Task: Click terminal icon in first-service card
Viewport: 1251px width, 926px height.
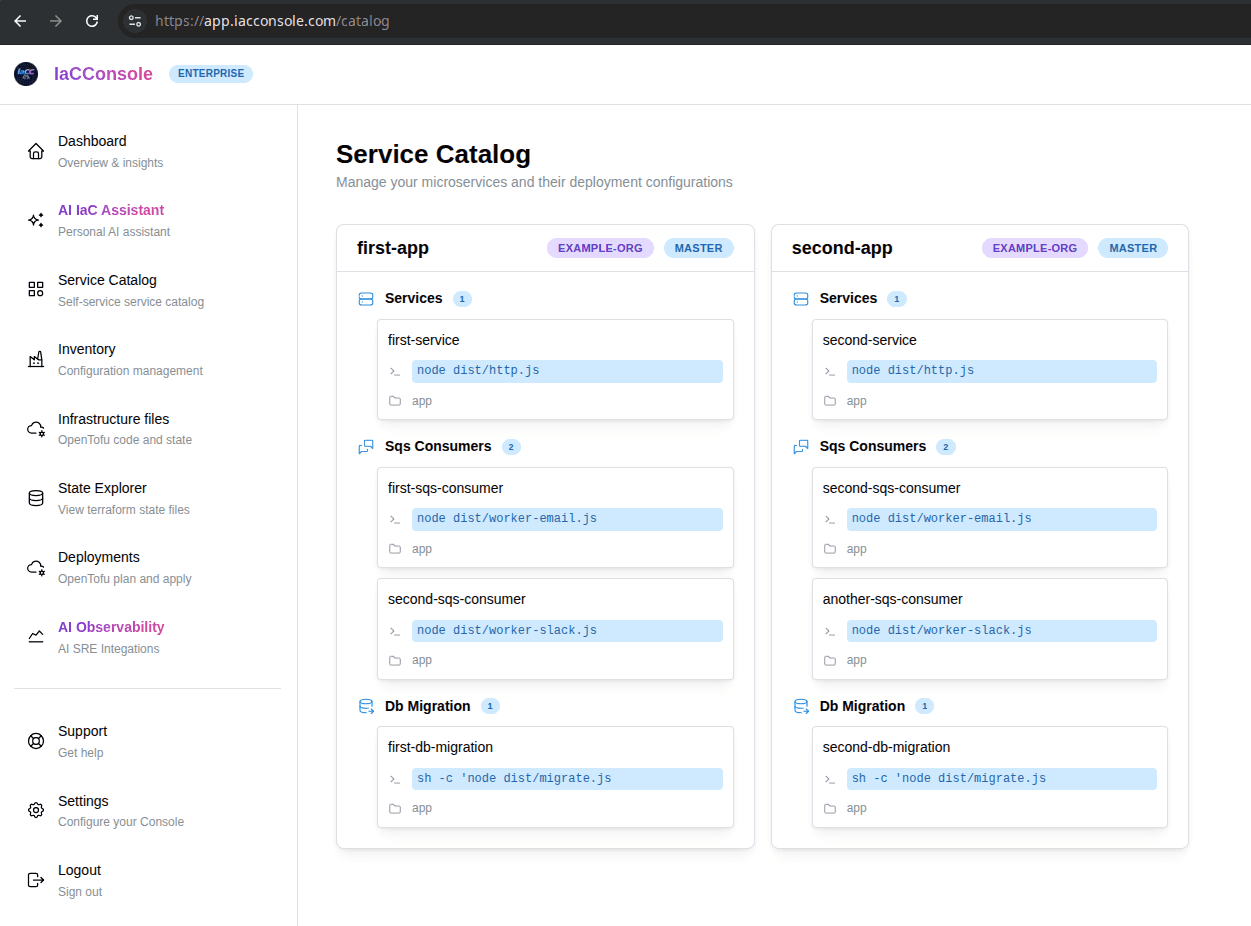Action: (x=395, y=371)
